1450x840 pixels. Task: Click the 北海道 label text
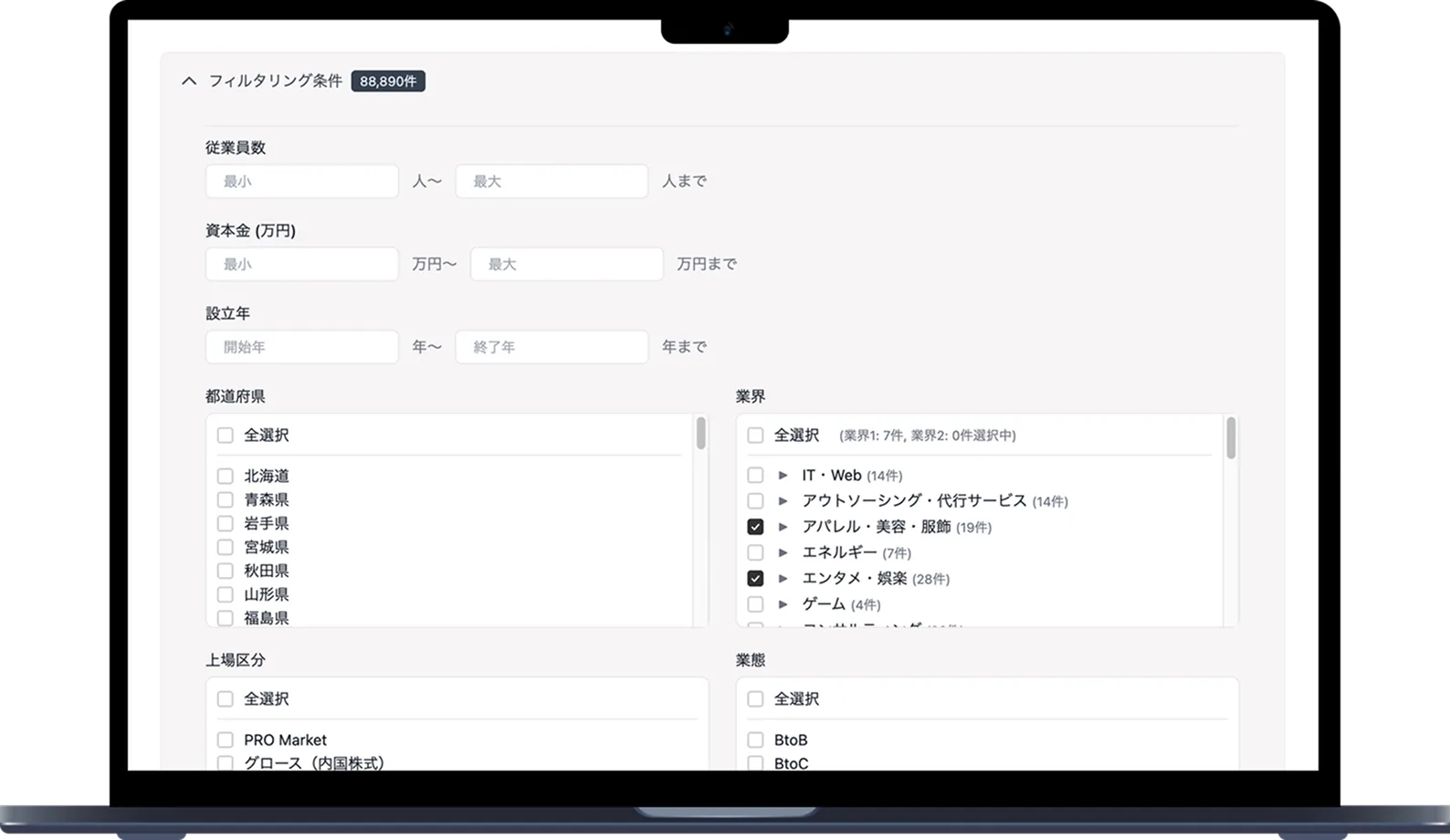[267, 476]
